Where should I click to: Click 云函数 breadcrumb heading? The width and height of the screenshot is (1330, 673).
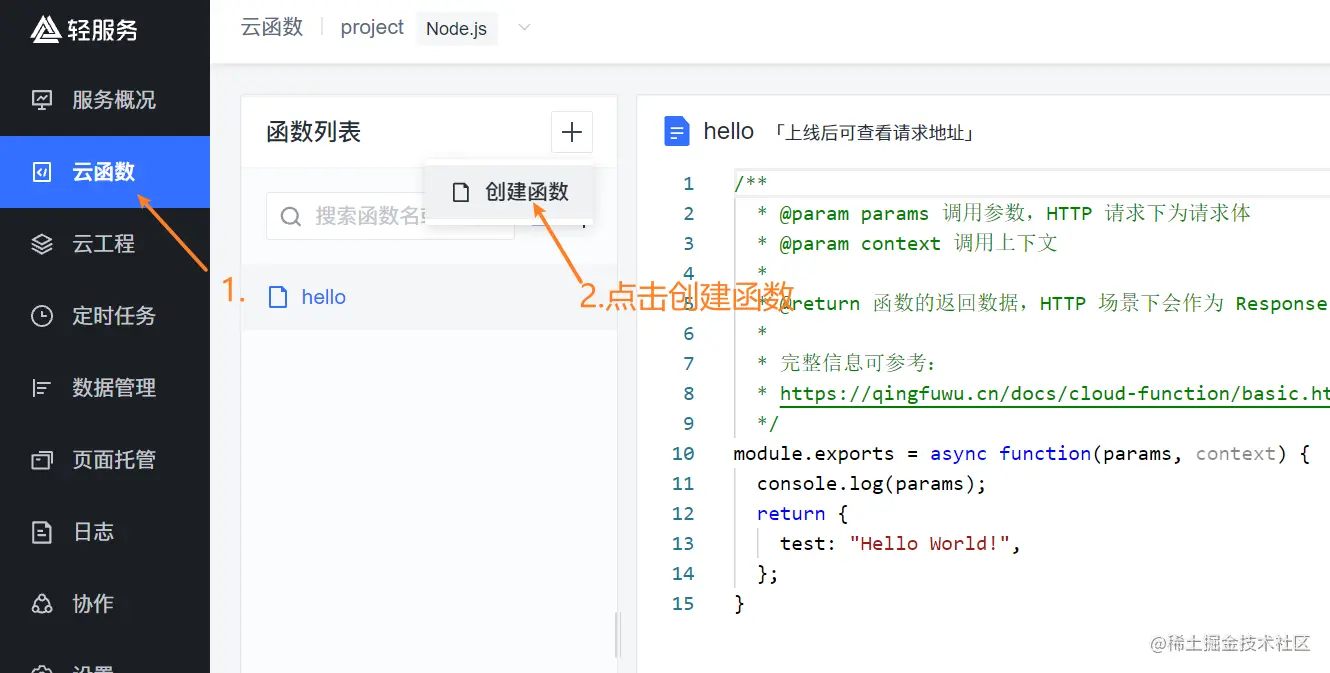[272, 28]
